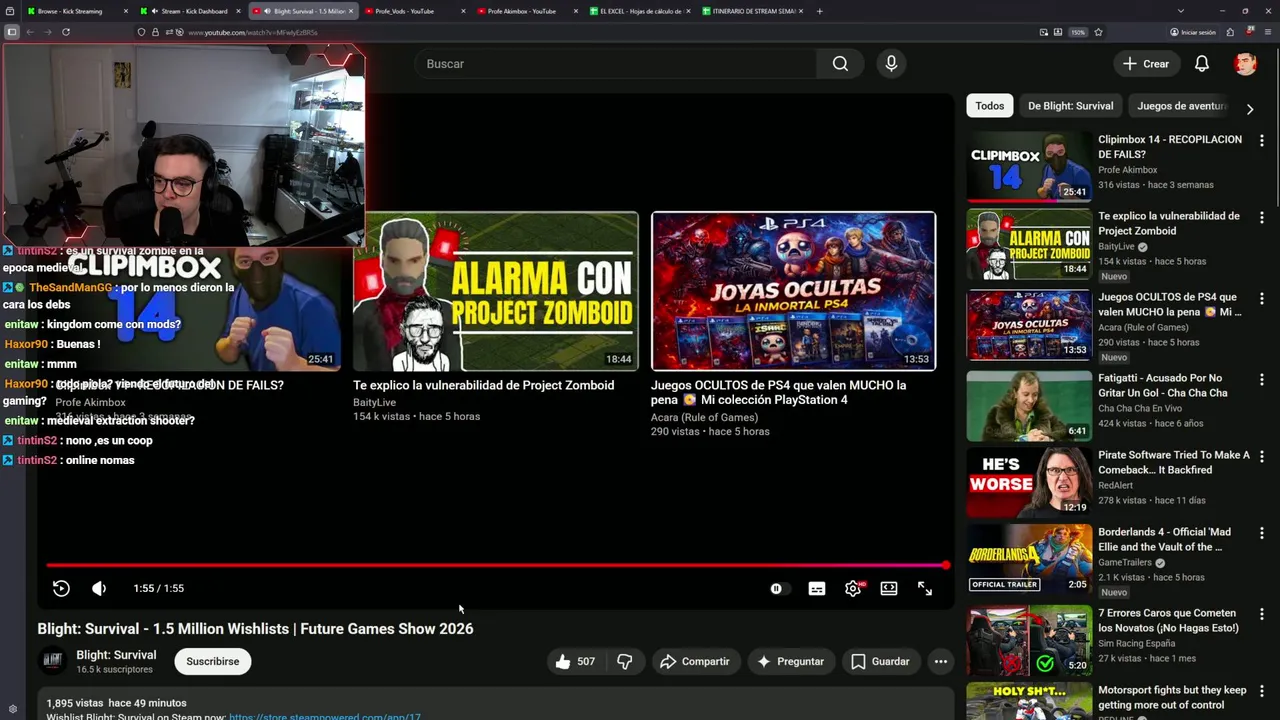Open player settings gear

point(853,589)
